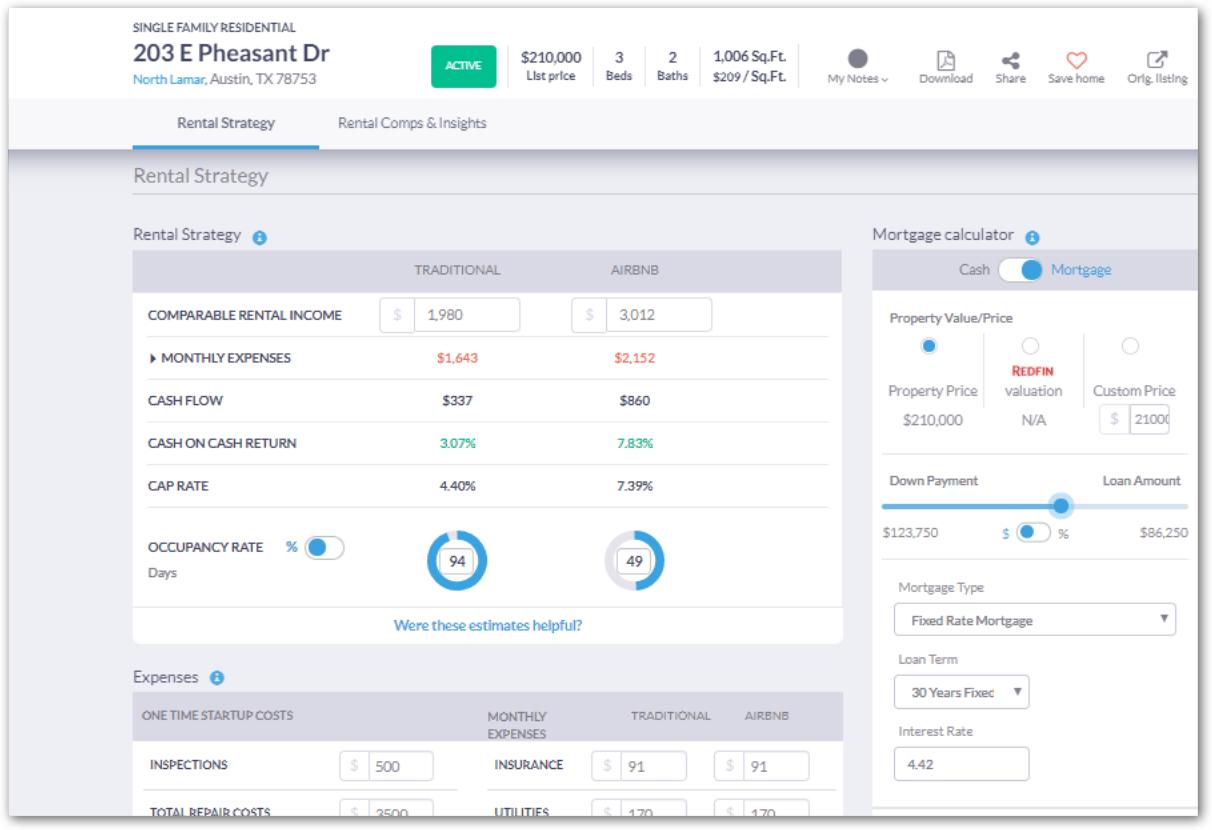Click the Airbnb cap rate 7.39%

634,486
